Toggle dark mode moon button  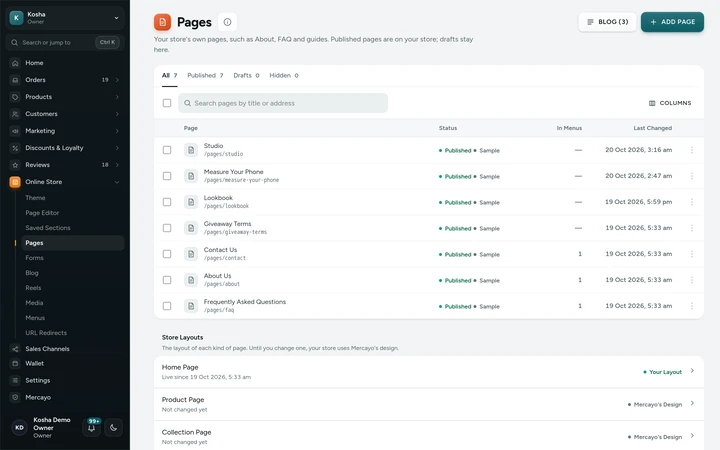113,428
